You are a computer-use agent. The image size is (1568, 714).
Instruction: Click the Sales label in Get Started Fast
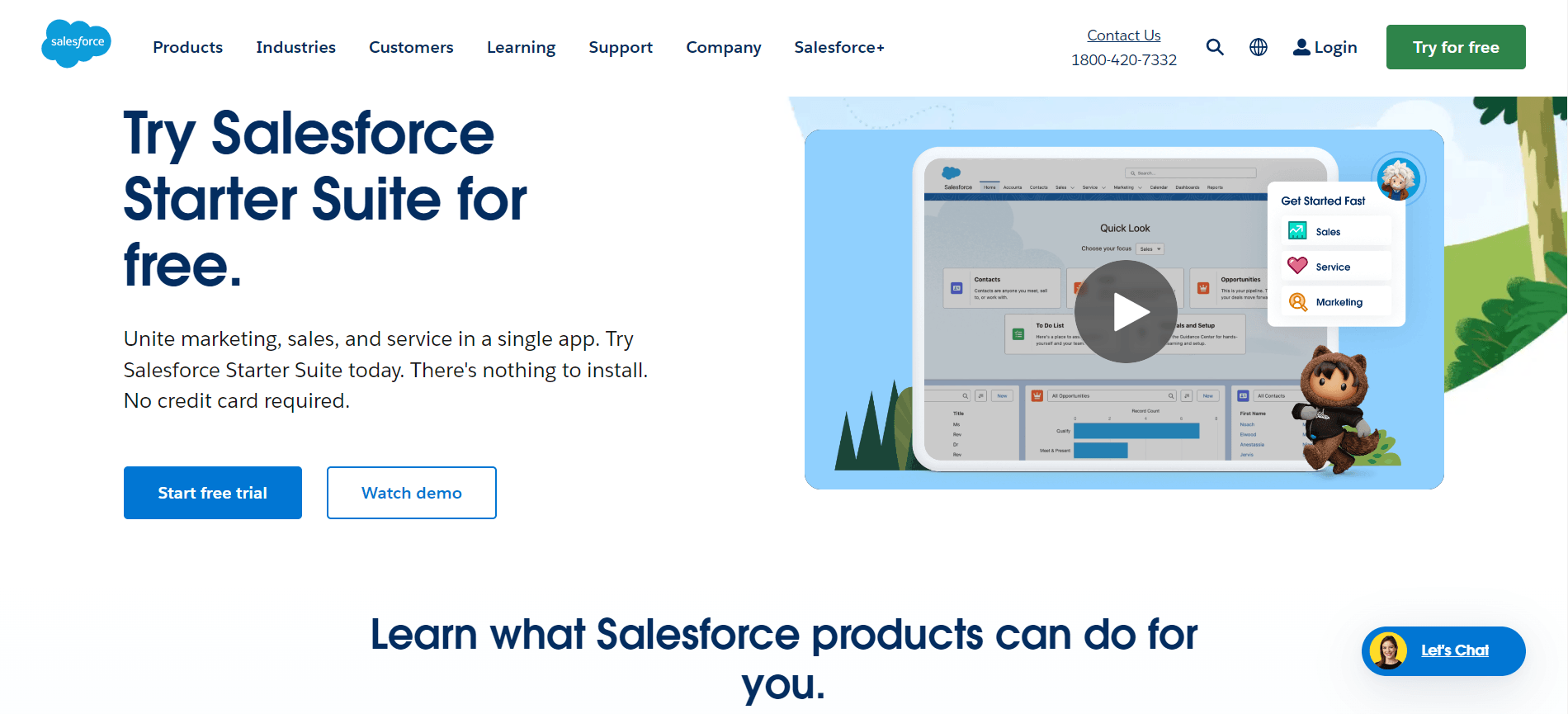point(1328,232)
